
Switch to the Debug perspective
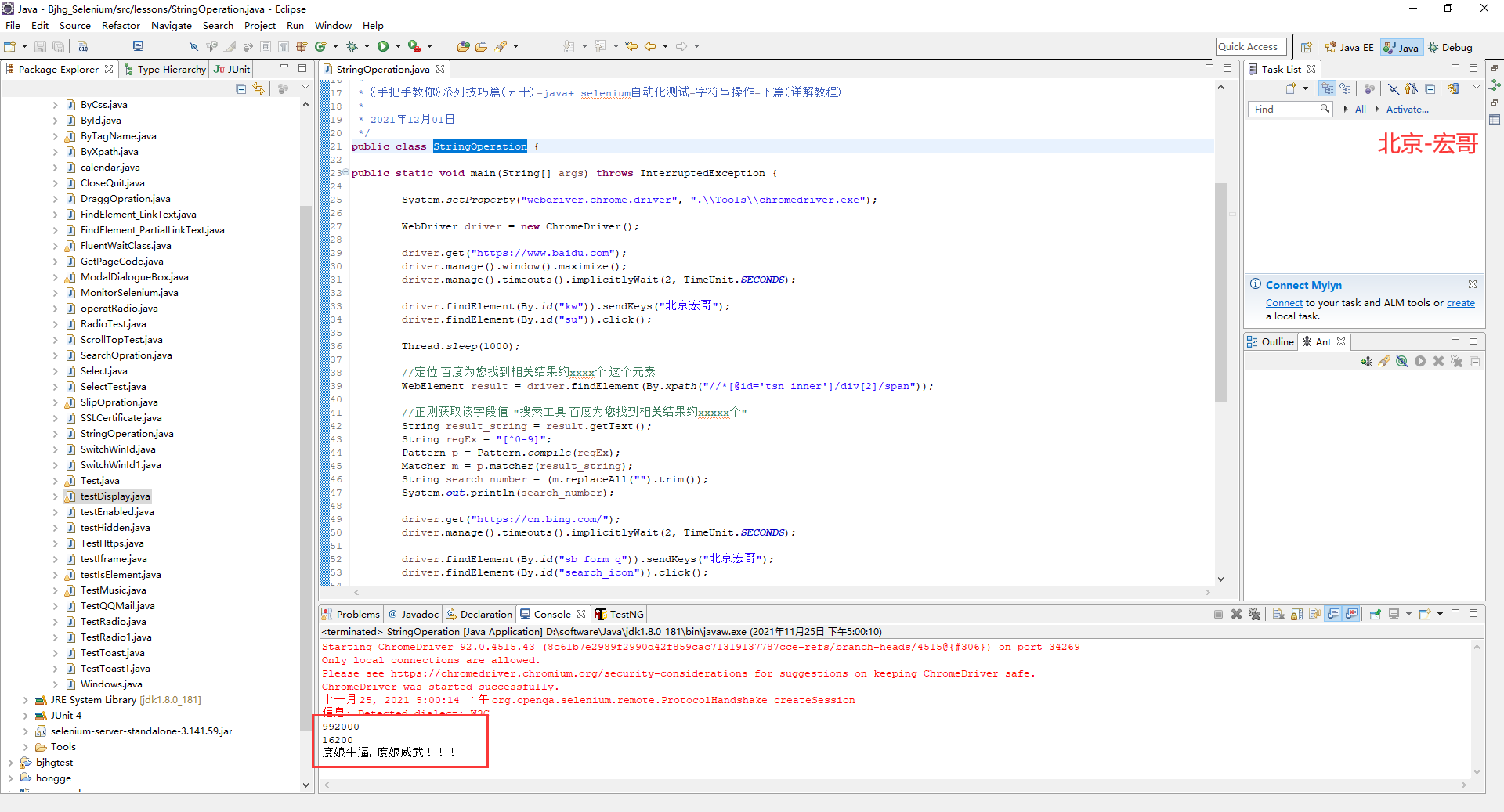pos(1450,47)
